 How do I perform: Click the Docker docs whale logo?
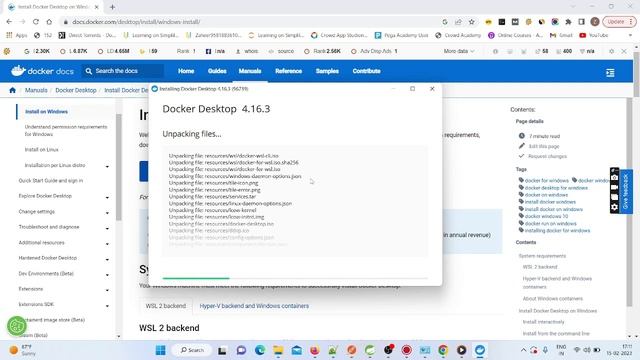(18, 71)
